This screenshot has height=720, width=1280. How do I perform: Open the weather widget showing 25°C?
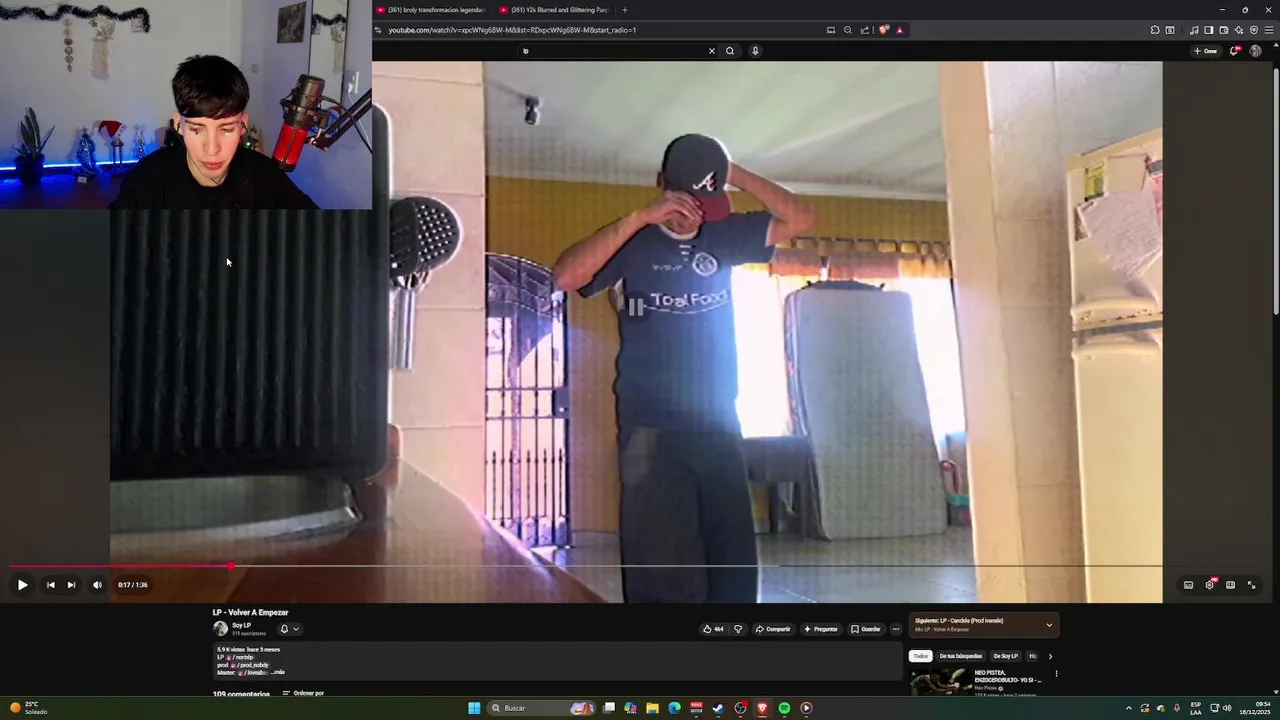(x=27, y=708)
